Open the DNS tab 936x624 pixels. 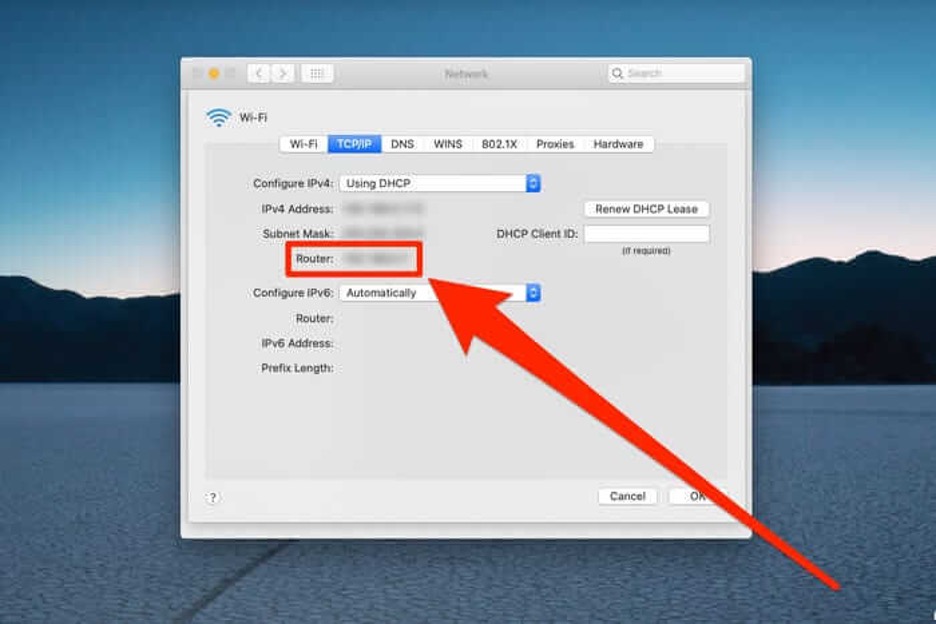pos(402,144)
